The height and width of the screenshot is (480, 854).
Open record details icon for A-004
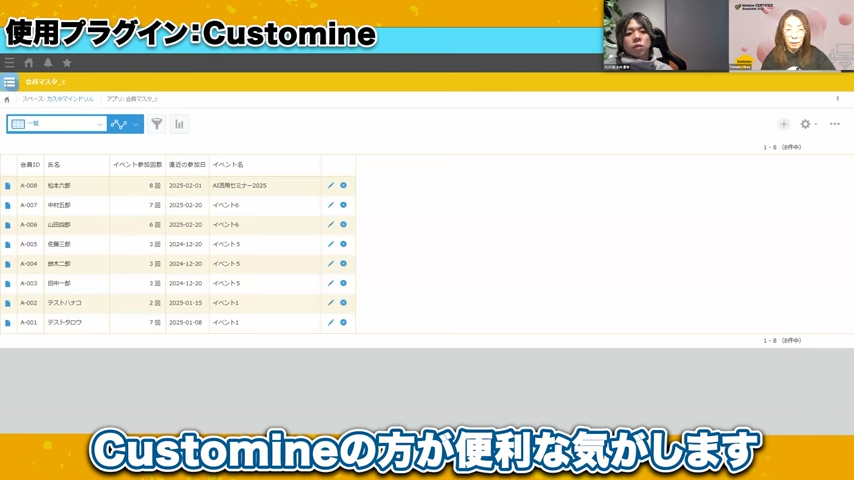[8, 264]
